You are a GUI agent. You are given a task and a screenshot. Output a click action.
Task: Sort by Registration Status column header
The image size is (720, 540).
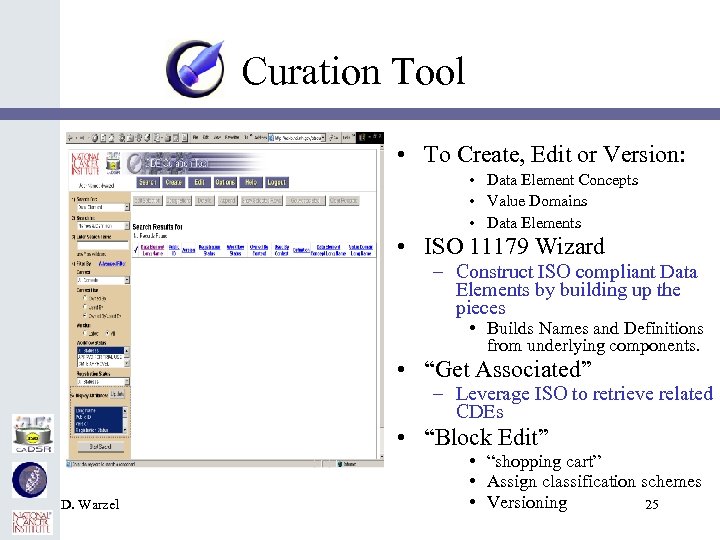(209, 250)
